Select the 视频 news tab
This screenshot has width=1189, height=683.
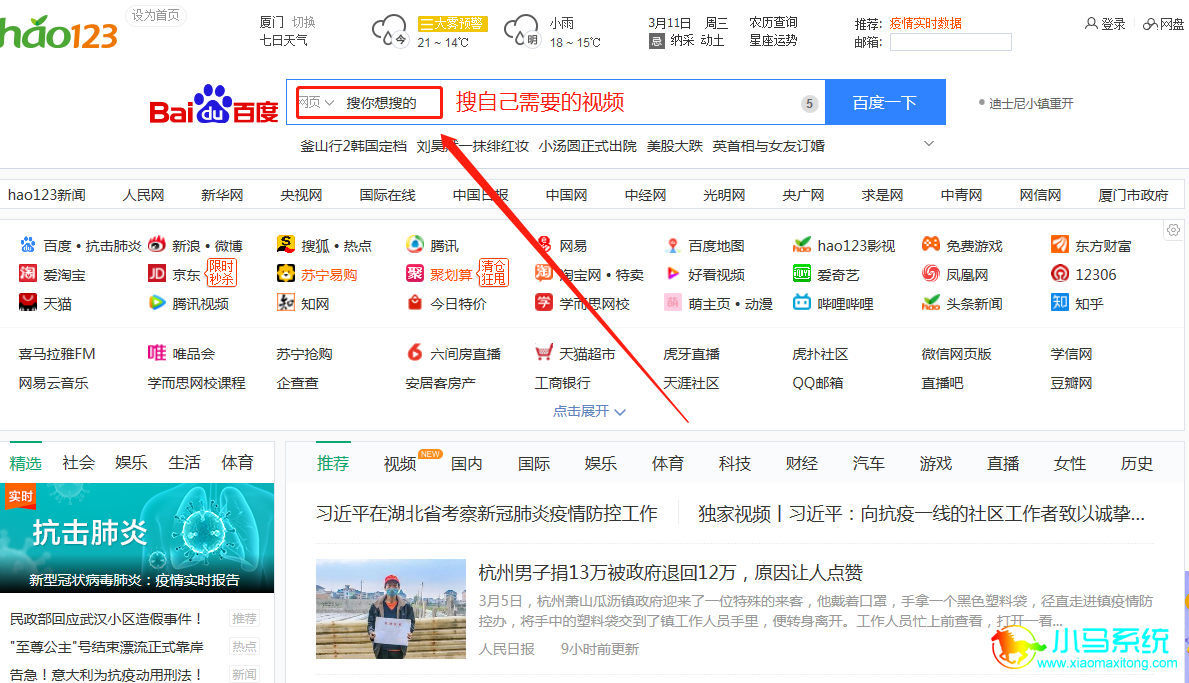point(400,463)
